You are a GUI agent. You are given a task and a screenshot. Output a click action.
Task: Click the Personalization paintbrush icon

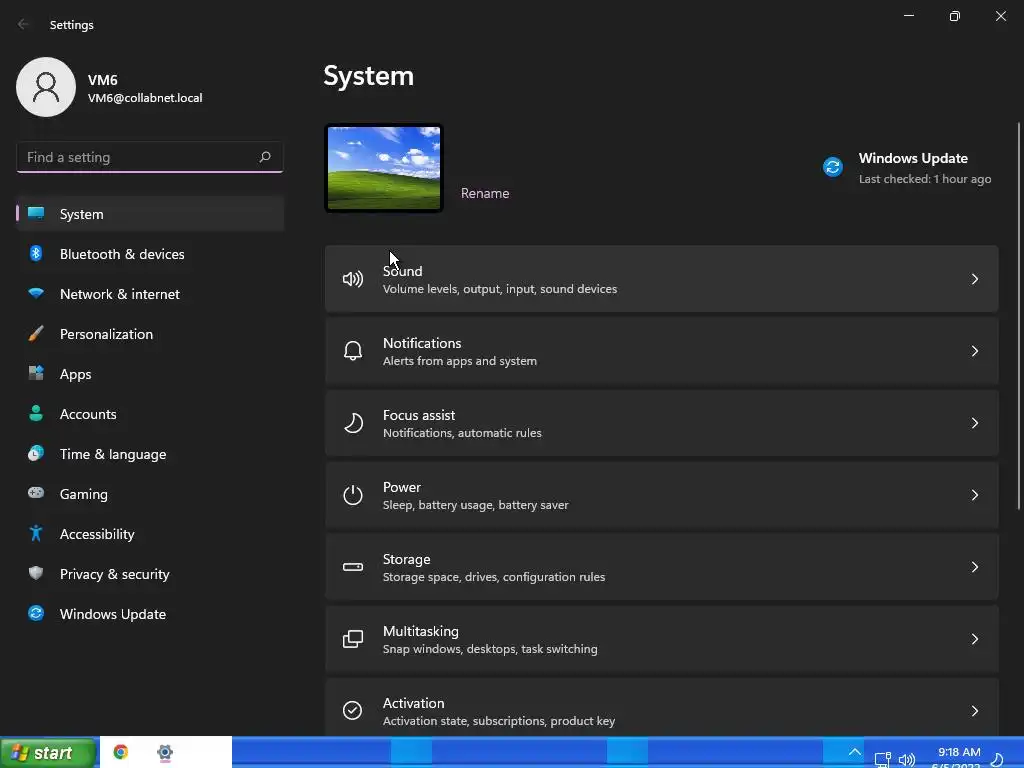pyautogui.click(x=36, y=334)
